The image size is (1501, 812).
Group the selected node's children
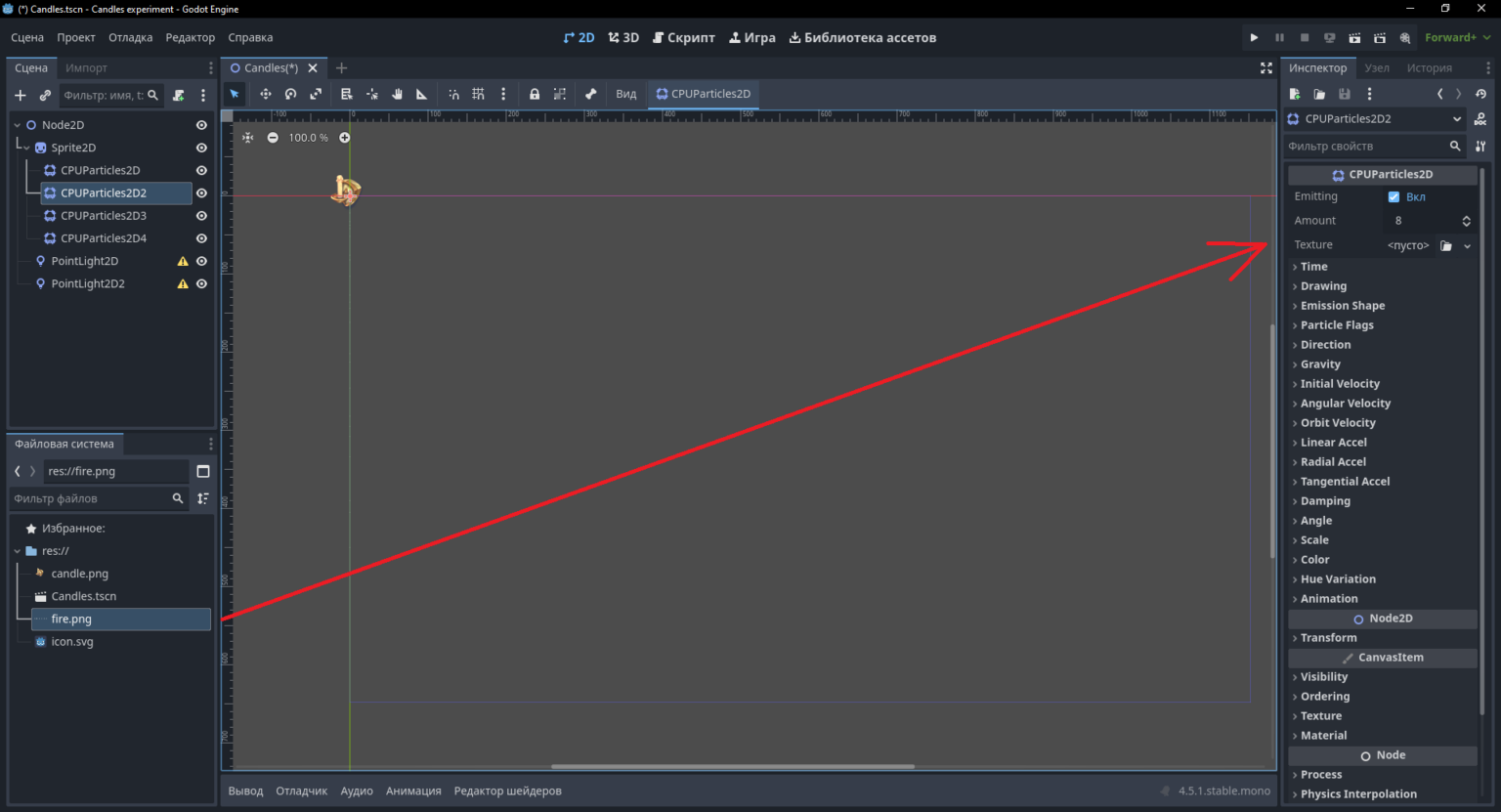tap(560, 94)
